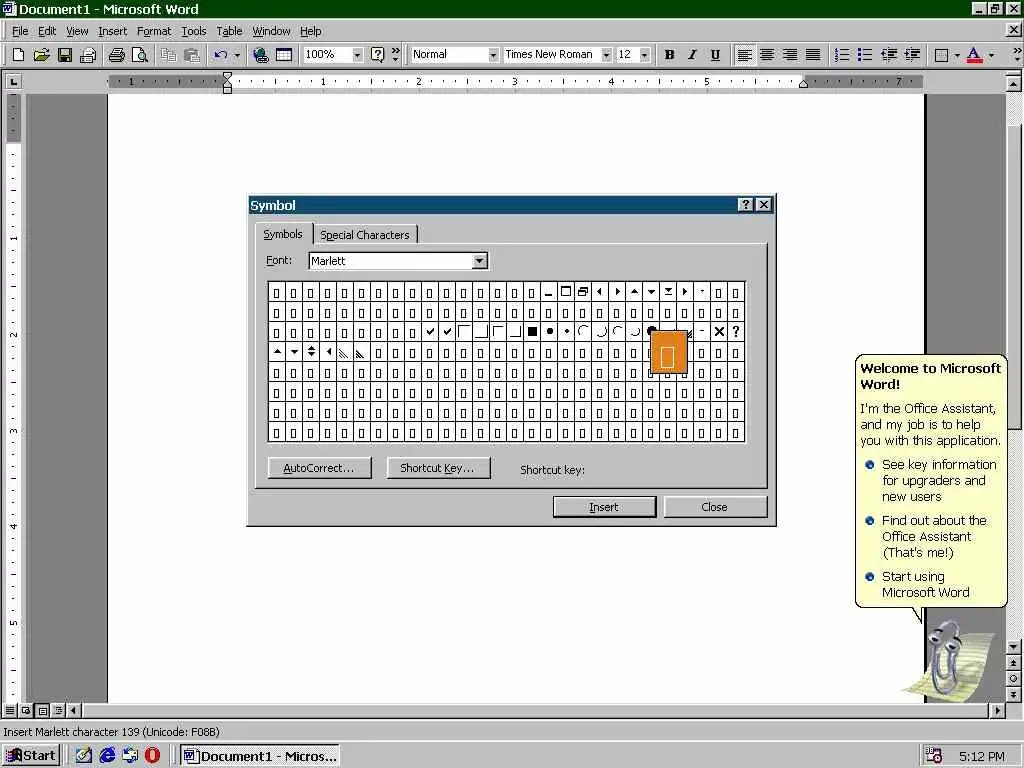The image size is (1024, 768).
Task: Launch Internet Explorer from quick launch
Action: [107, 756]
